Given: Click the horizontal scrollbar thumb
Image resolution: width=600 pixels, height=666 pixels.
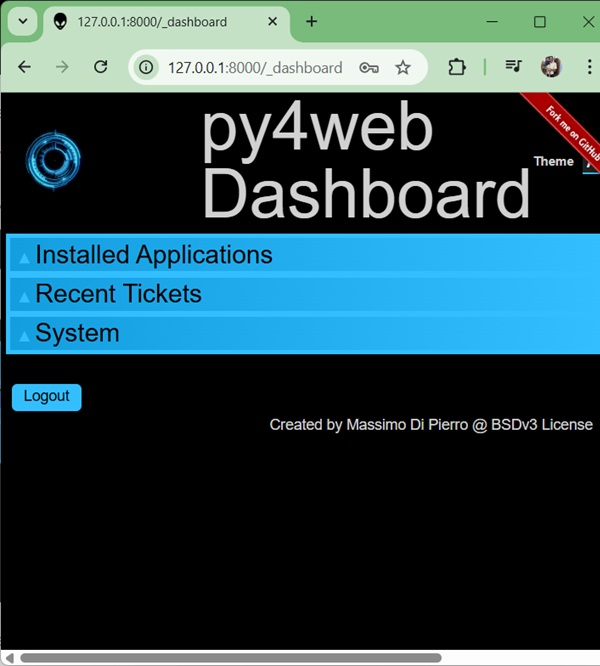Looking at the screenshot, I should [231, 658].
